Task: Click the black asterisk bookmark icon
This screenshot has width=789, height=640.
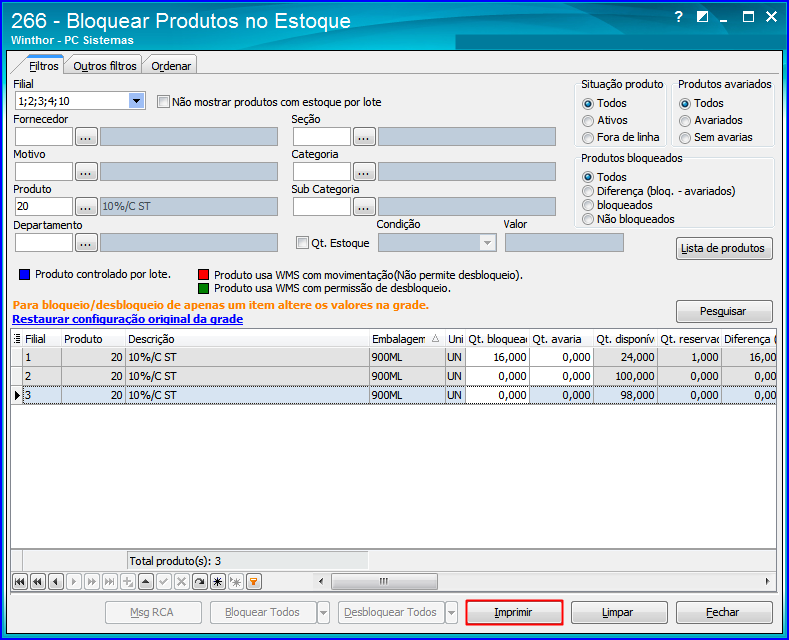Action: (218, 582)
